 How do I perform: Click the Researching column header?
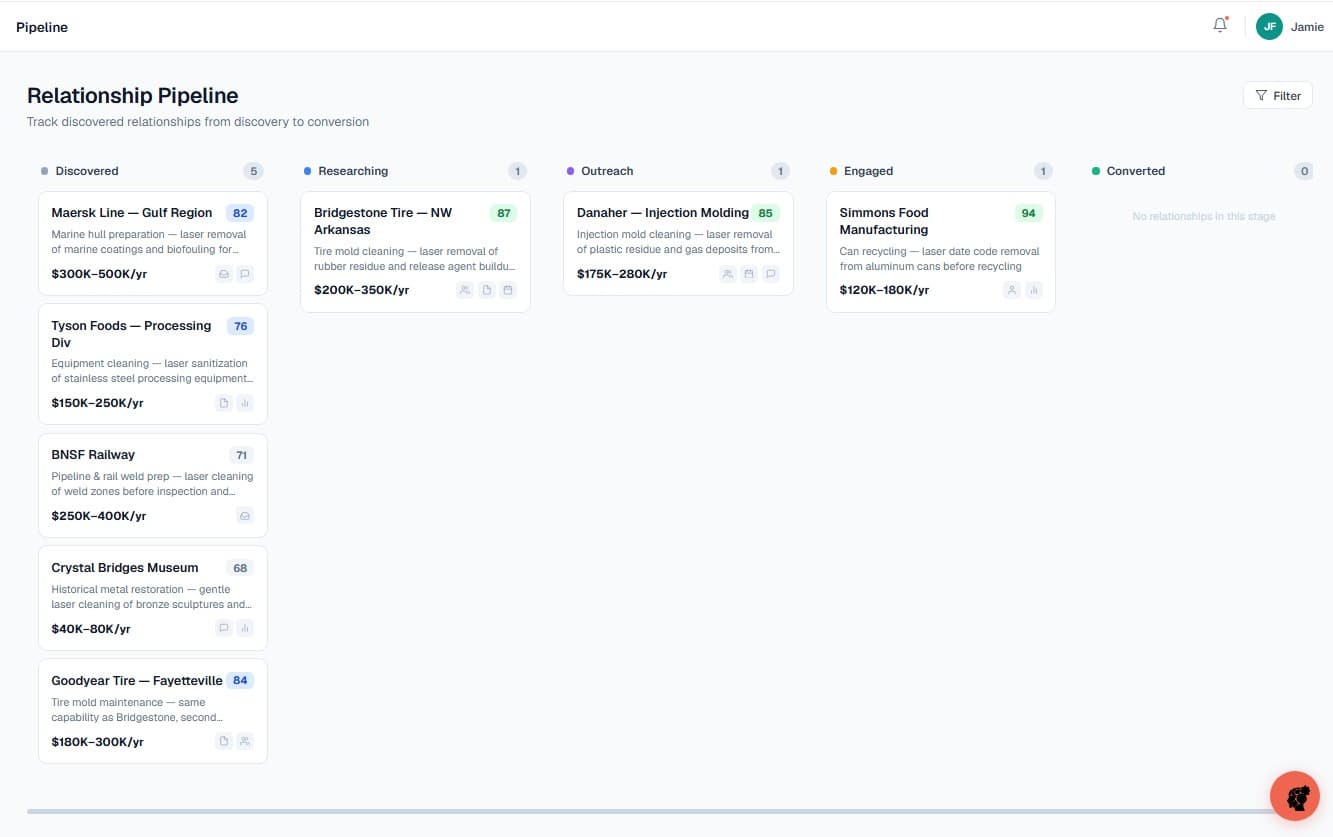(x=353, y=171)
